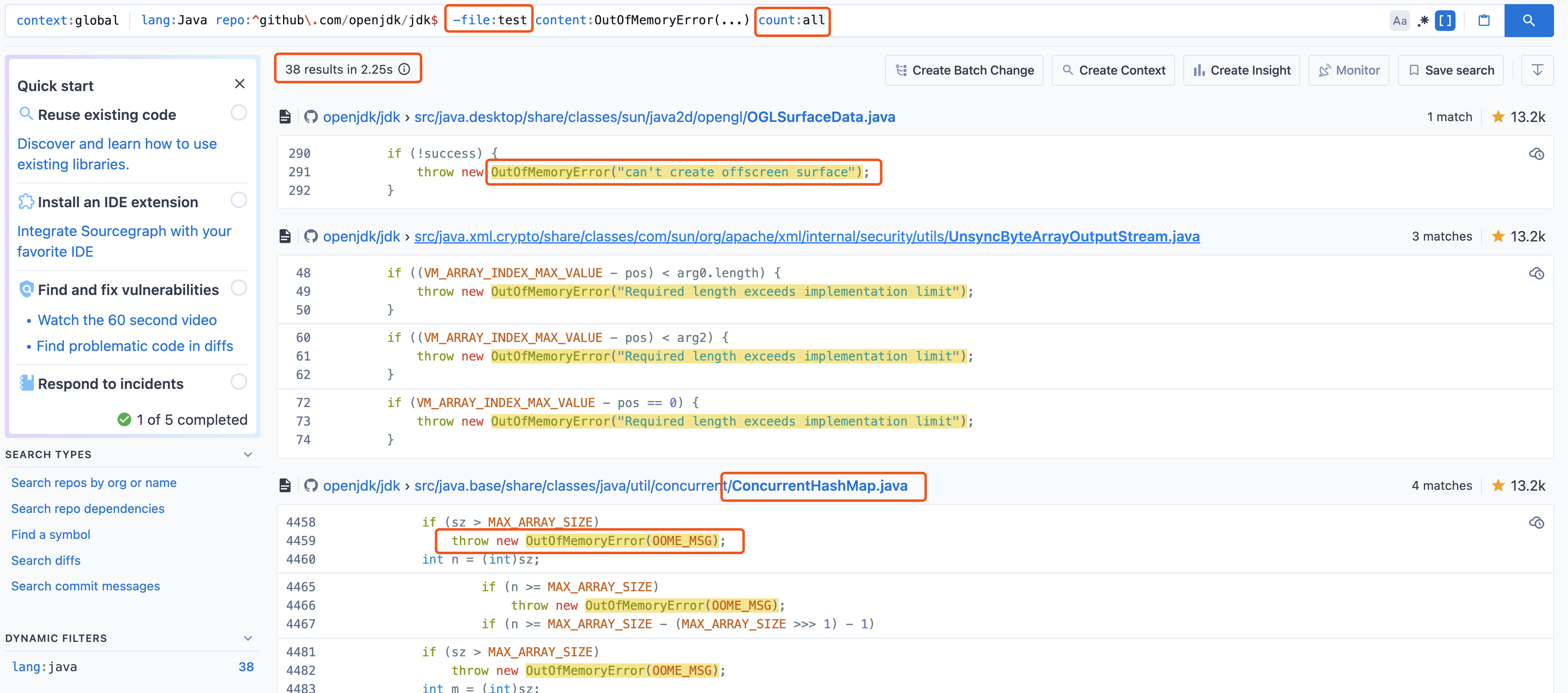Select Search commit messages type
Image resolution: width=1568 pixels, height=693 pixels.
coord(85,586)
